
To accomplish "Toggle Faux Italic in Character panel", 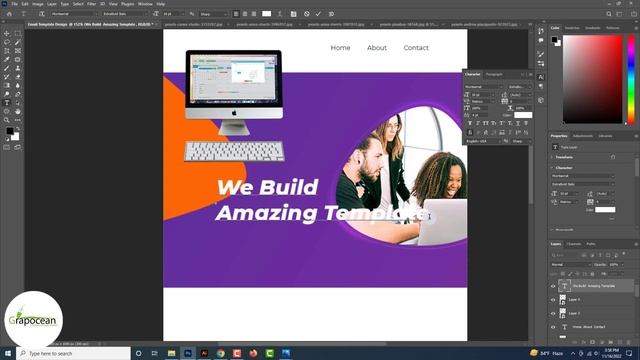I will (x=478, y=123).
